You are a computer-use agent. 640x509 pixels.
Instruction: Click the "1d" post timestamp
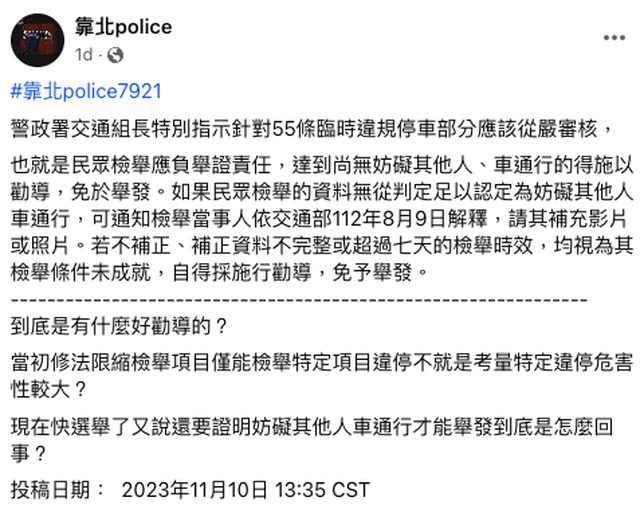tap(88, 54)
